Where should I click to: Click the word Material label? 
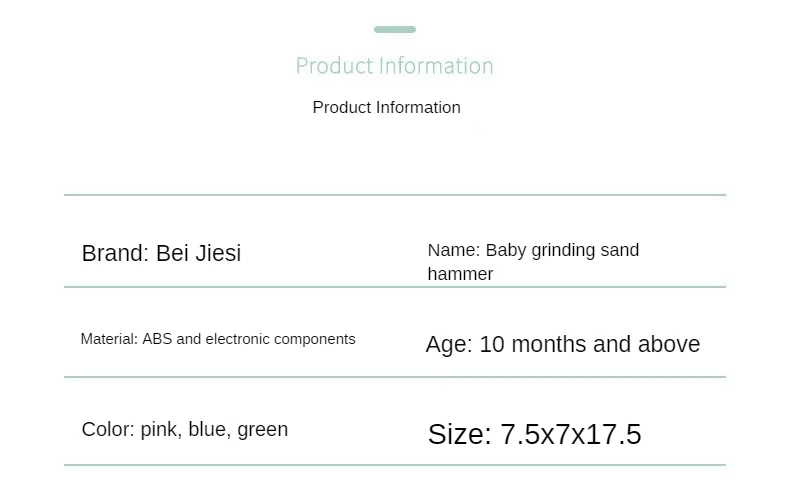pos(109,339)
